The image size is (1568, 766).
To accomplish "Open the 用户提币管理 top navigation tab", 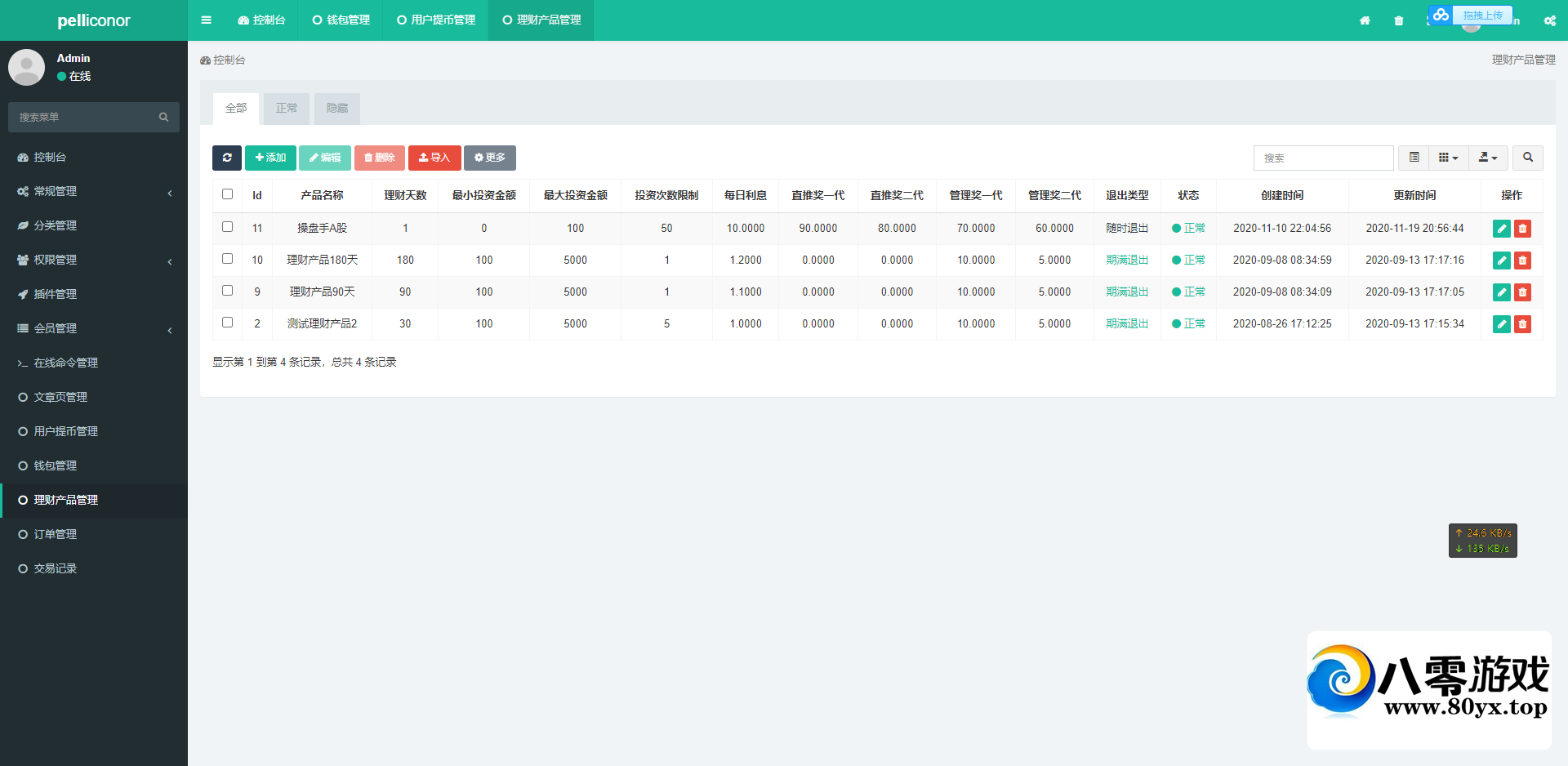I will [x=436, y=20].
